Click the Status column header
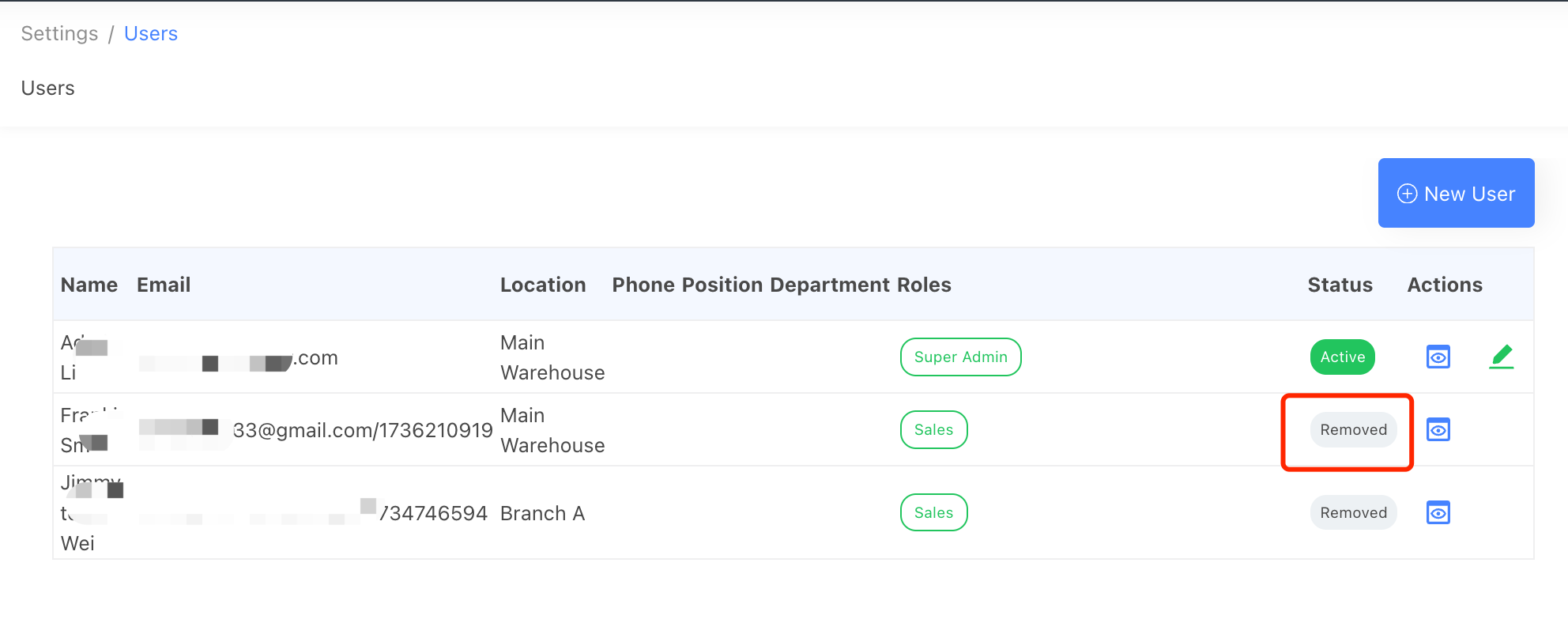Viewport: 1568px width, 642px height. [x=1340, y=285]
